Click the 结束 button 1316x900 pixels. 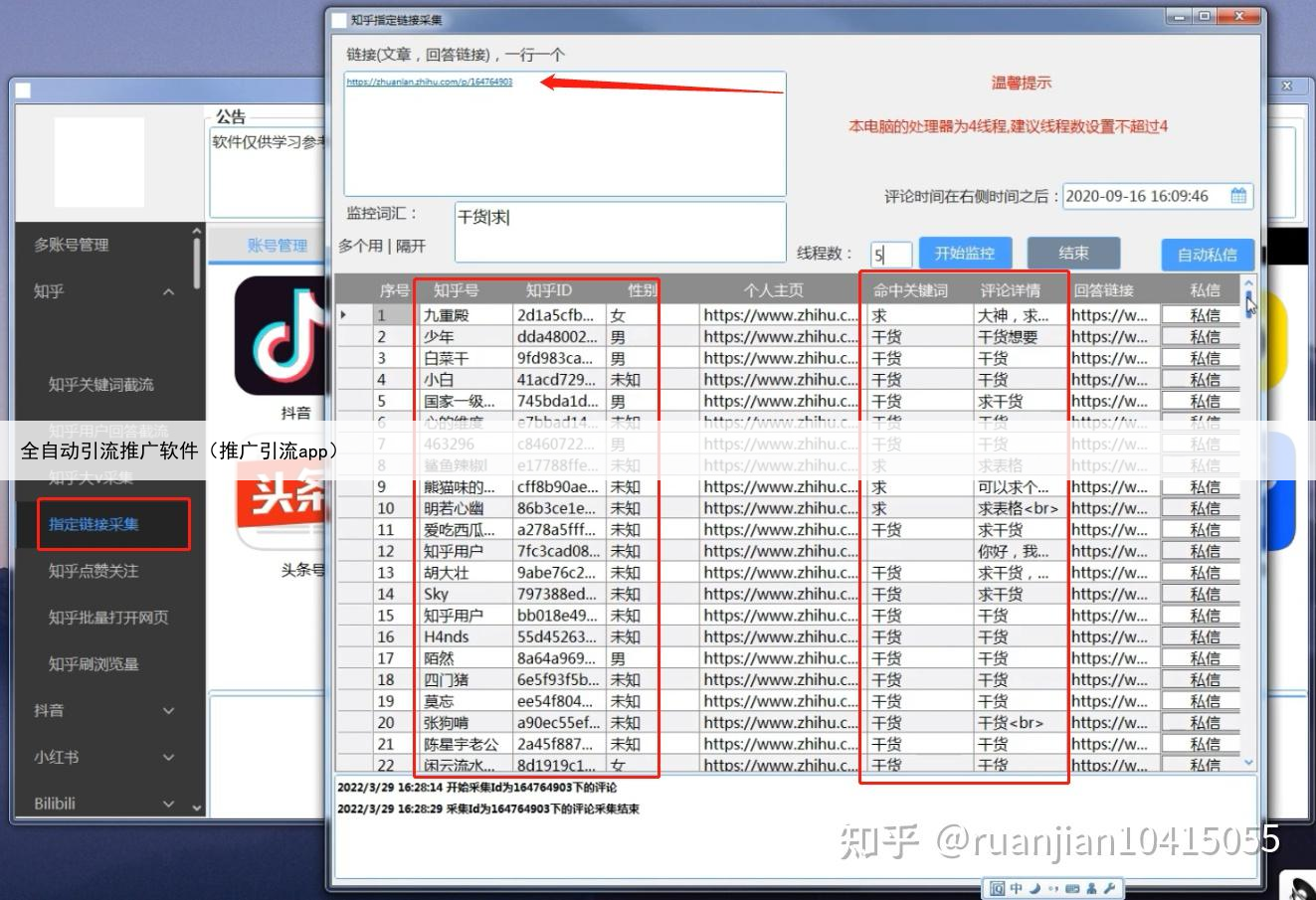click(1073, 253)
